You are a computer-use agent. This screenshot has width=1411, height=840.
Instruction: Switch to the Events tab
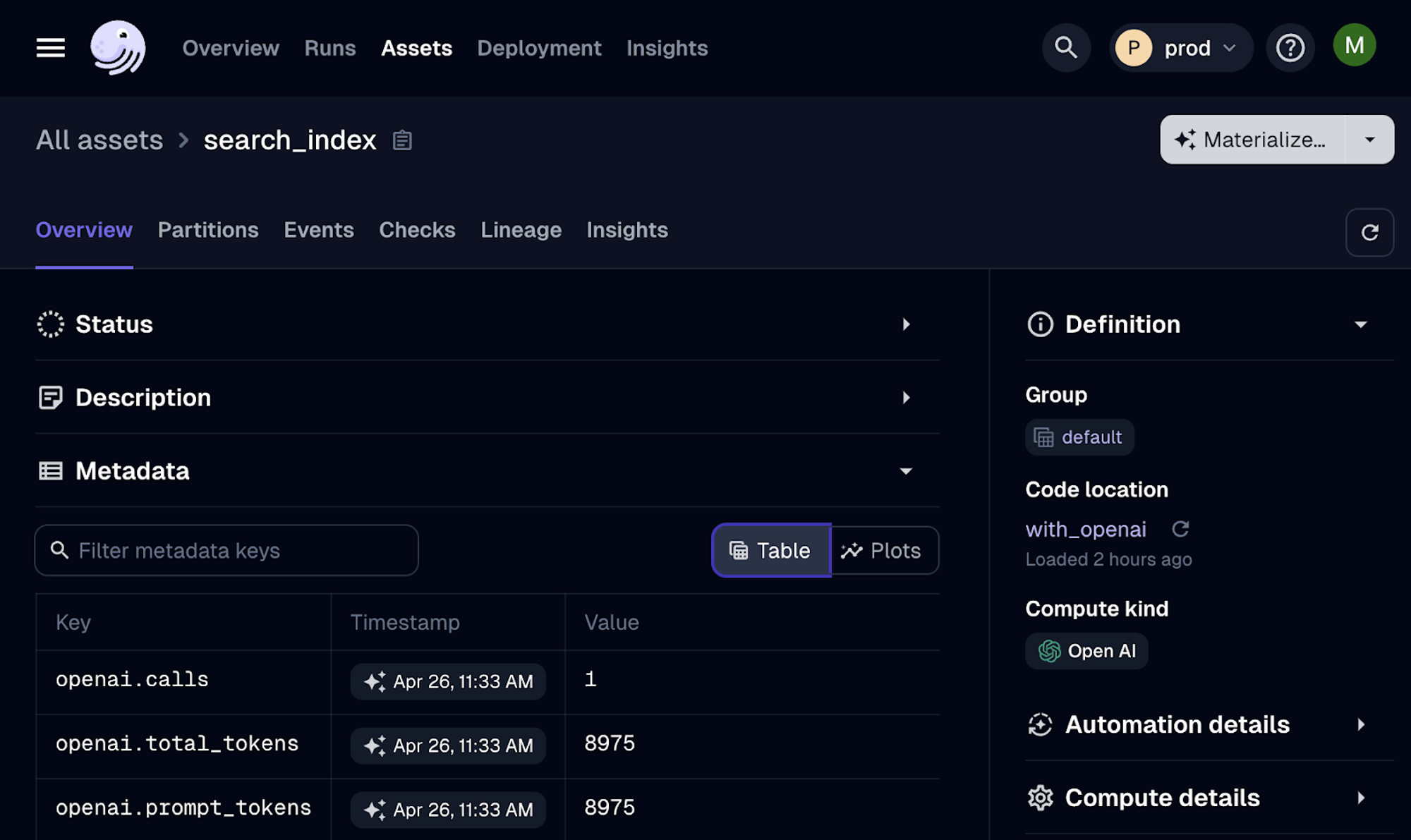[x=319, y=230]
